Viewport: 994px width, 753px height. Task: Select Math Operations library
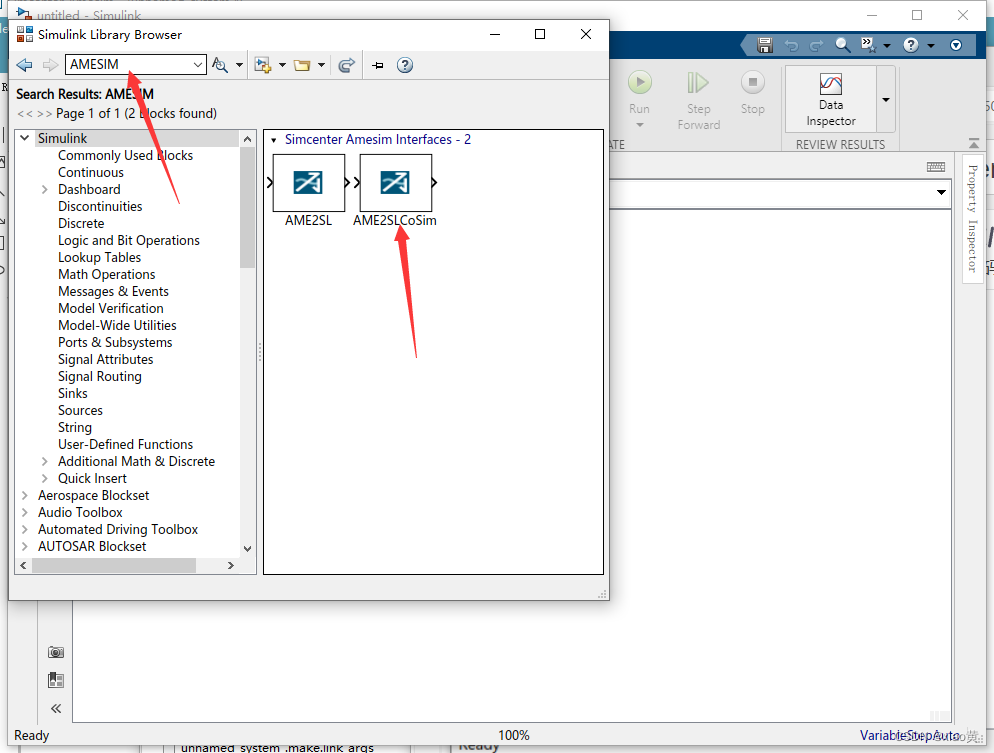point(106,274)
